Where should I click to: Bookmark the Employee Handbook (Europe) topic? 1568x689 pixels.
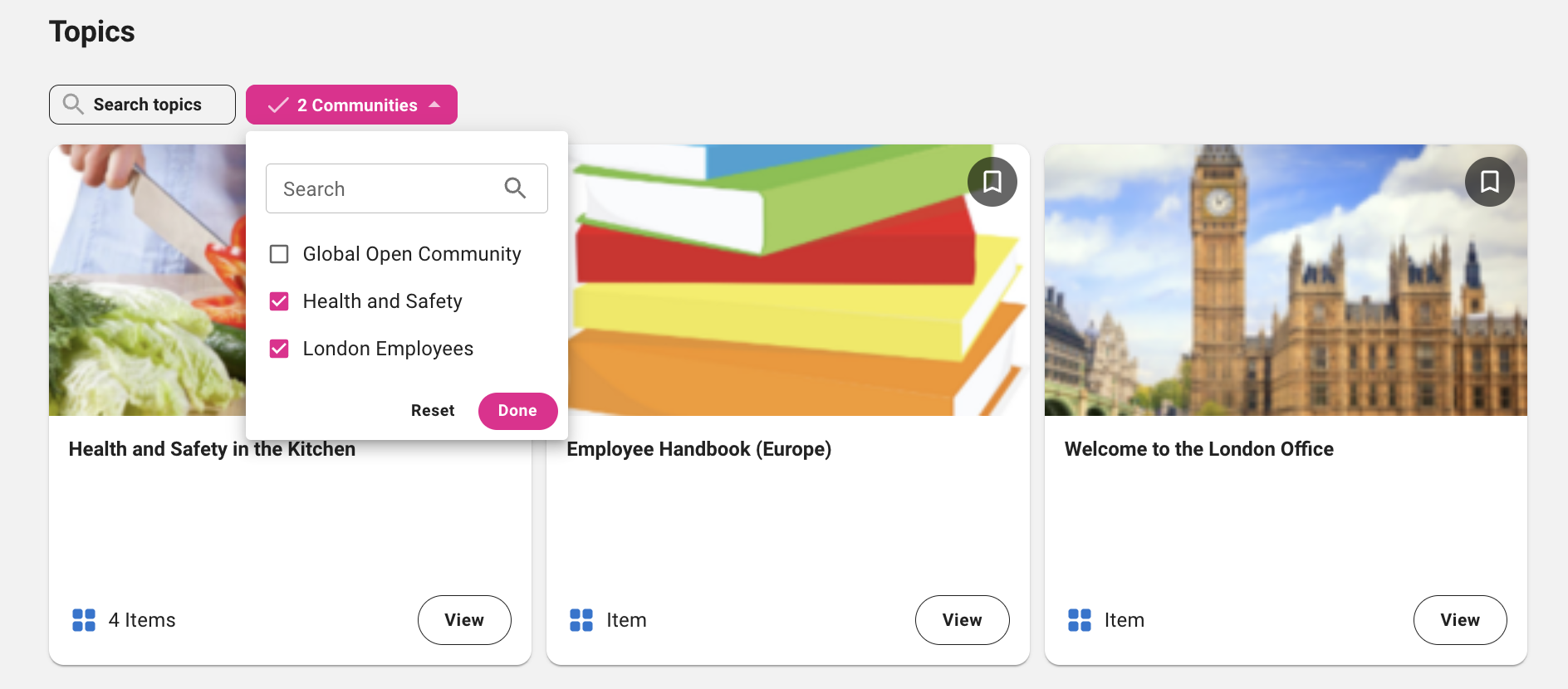tap(992, 182)
